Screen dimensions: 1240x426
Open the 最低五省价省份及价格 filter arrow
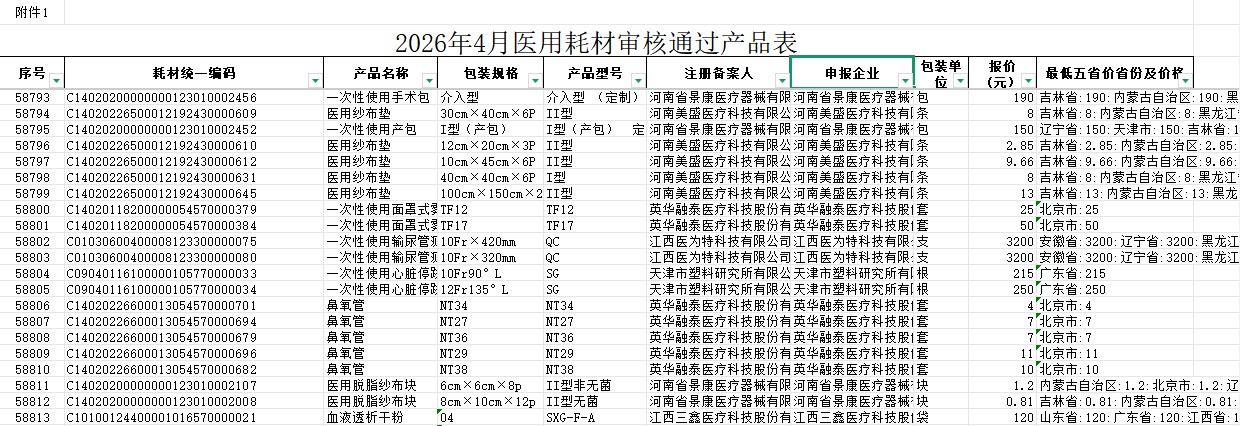1186,81
